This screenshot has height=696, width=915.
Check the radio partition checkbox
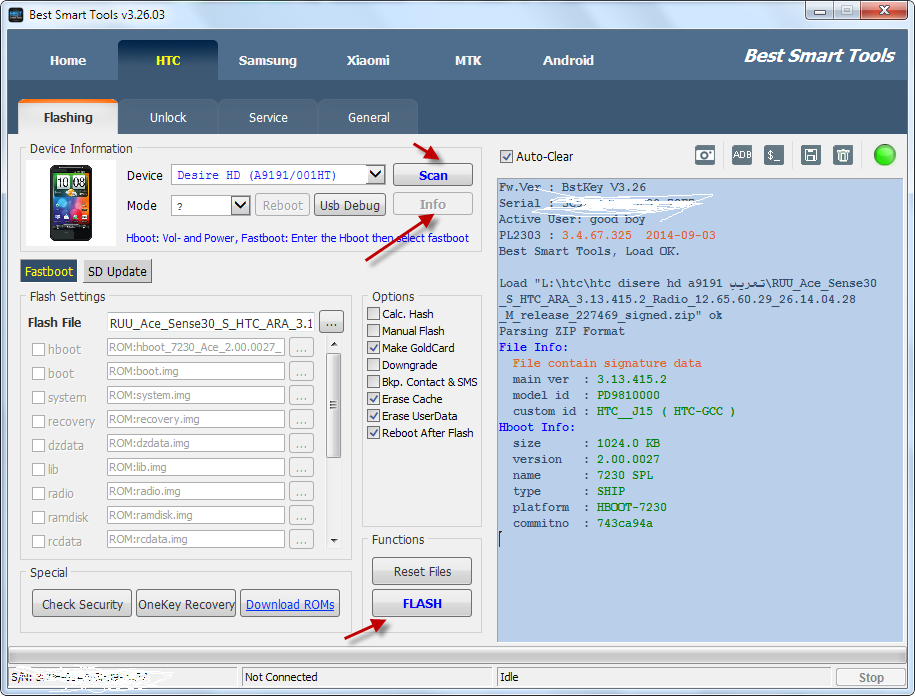coord(39,494)
